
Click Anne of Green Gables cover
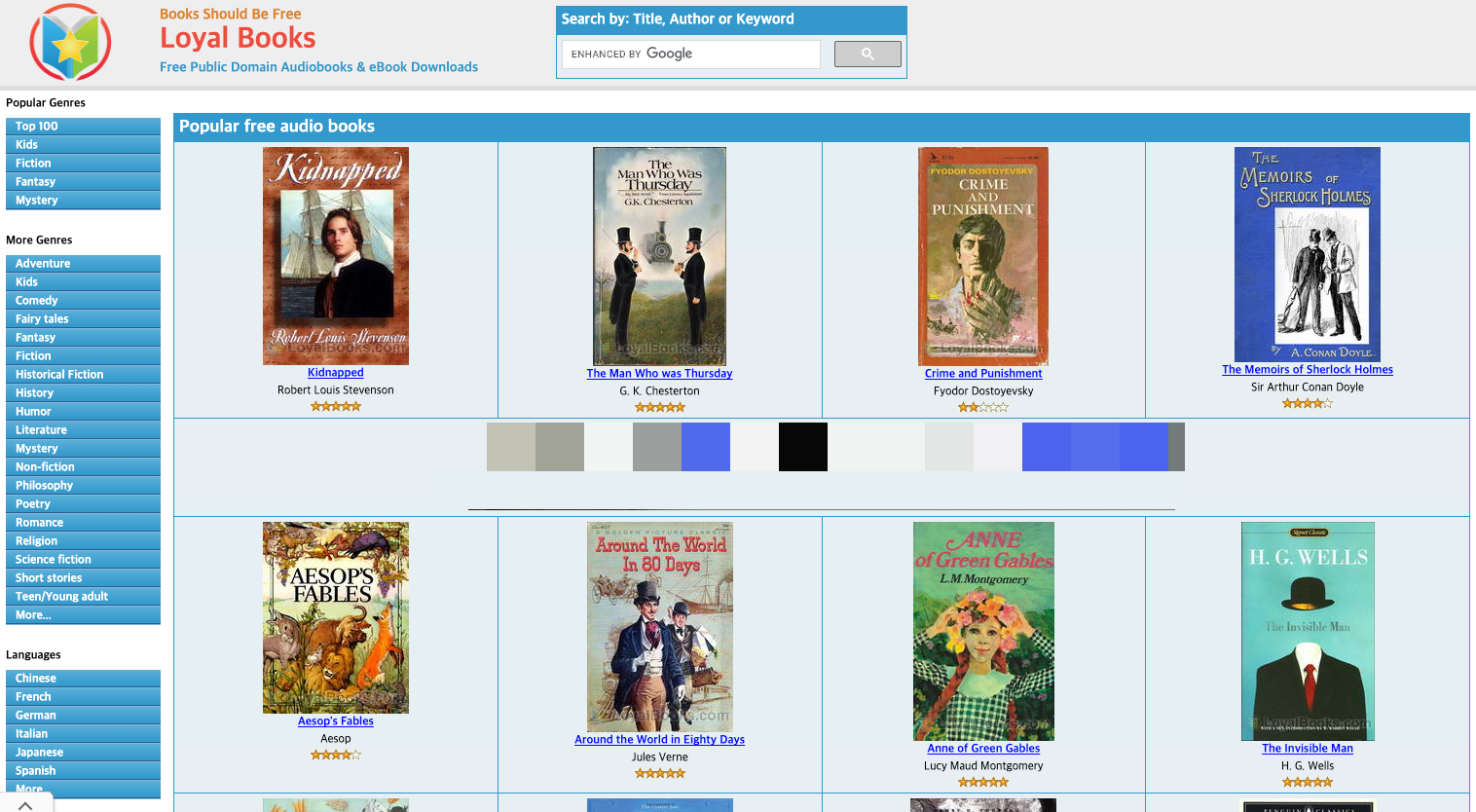(x=983, y=632)
